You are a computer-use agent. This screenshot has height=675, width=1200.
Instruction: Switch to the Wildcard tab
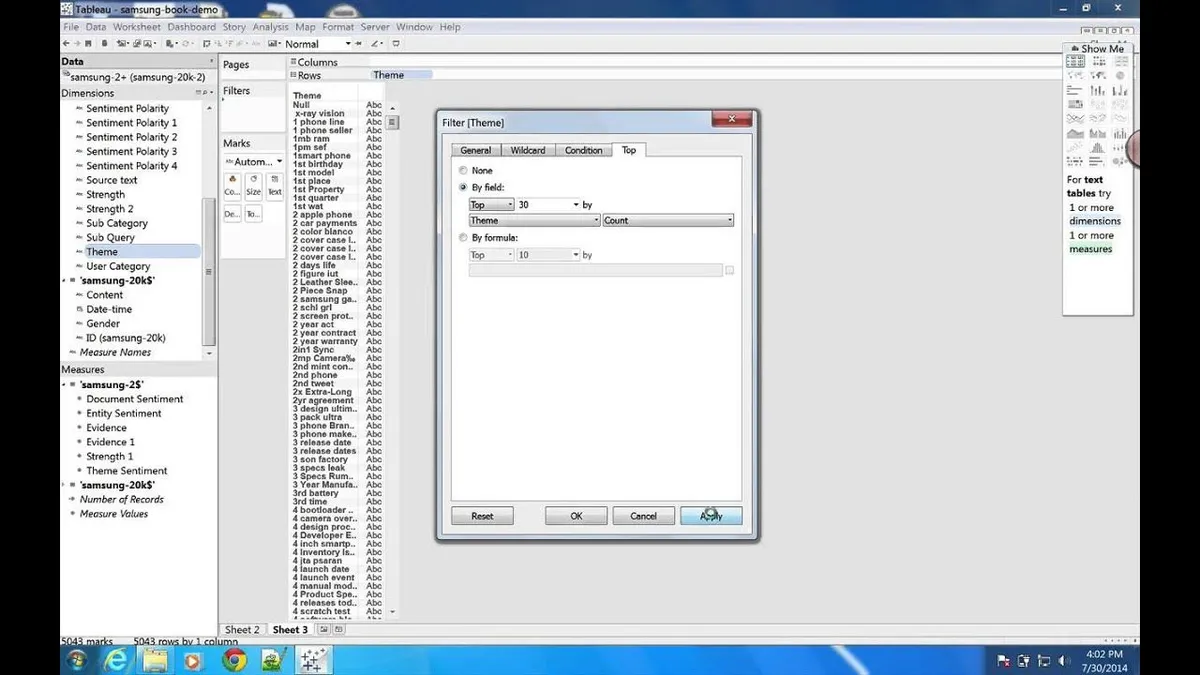(528, 150)
